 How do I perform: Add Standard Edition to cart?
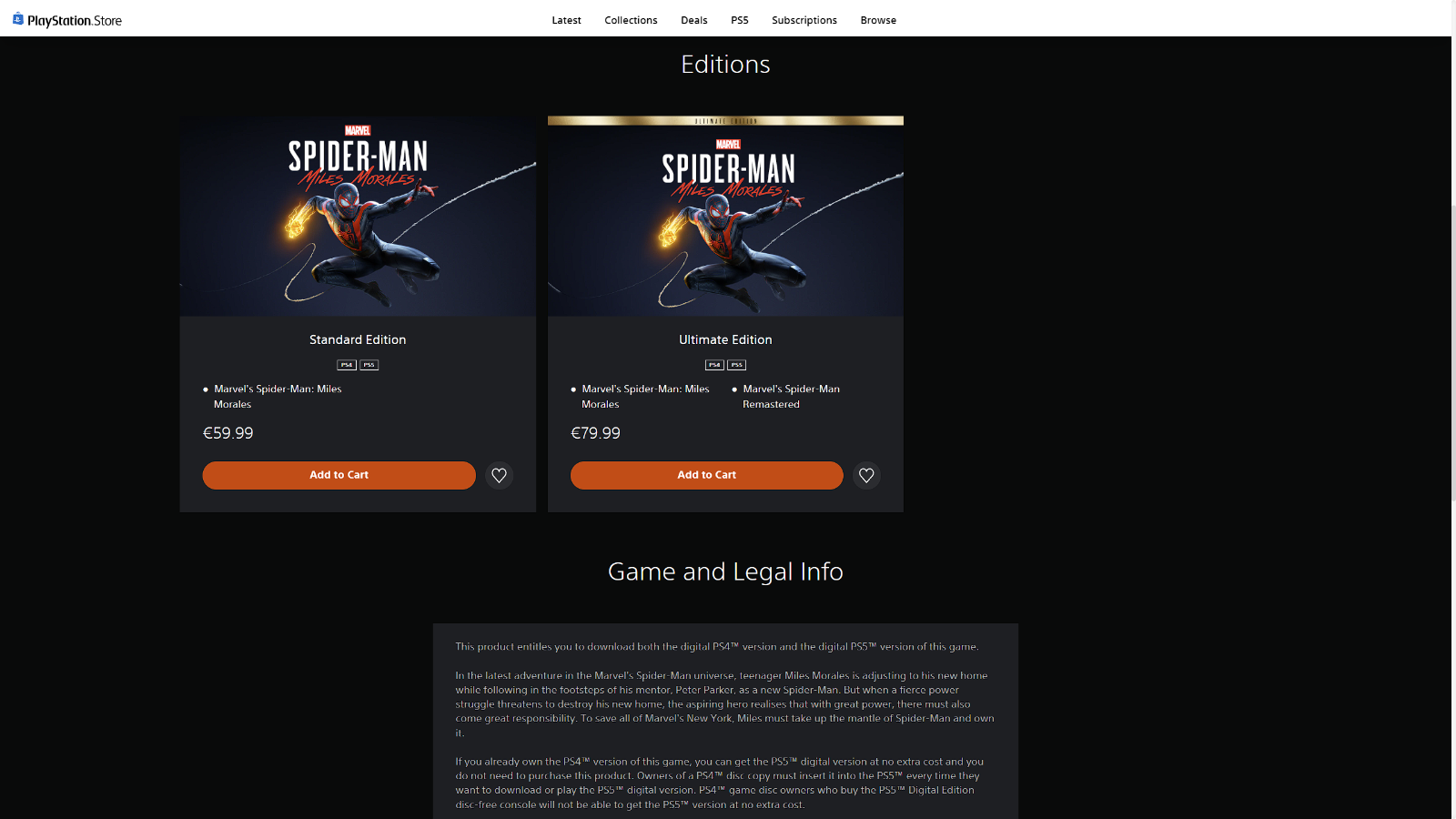(x=339, y=475)
